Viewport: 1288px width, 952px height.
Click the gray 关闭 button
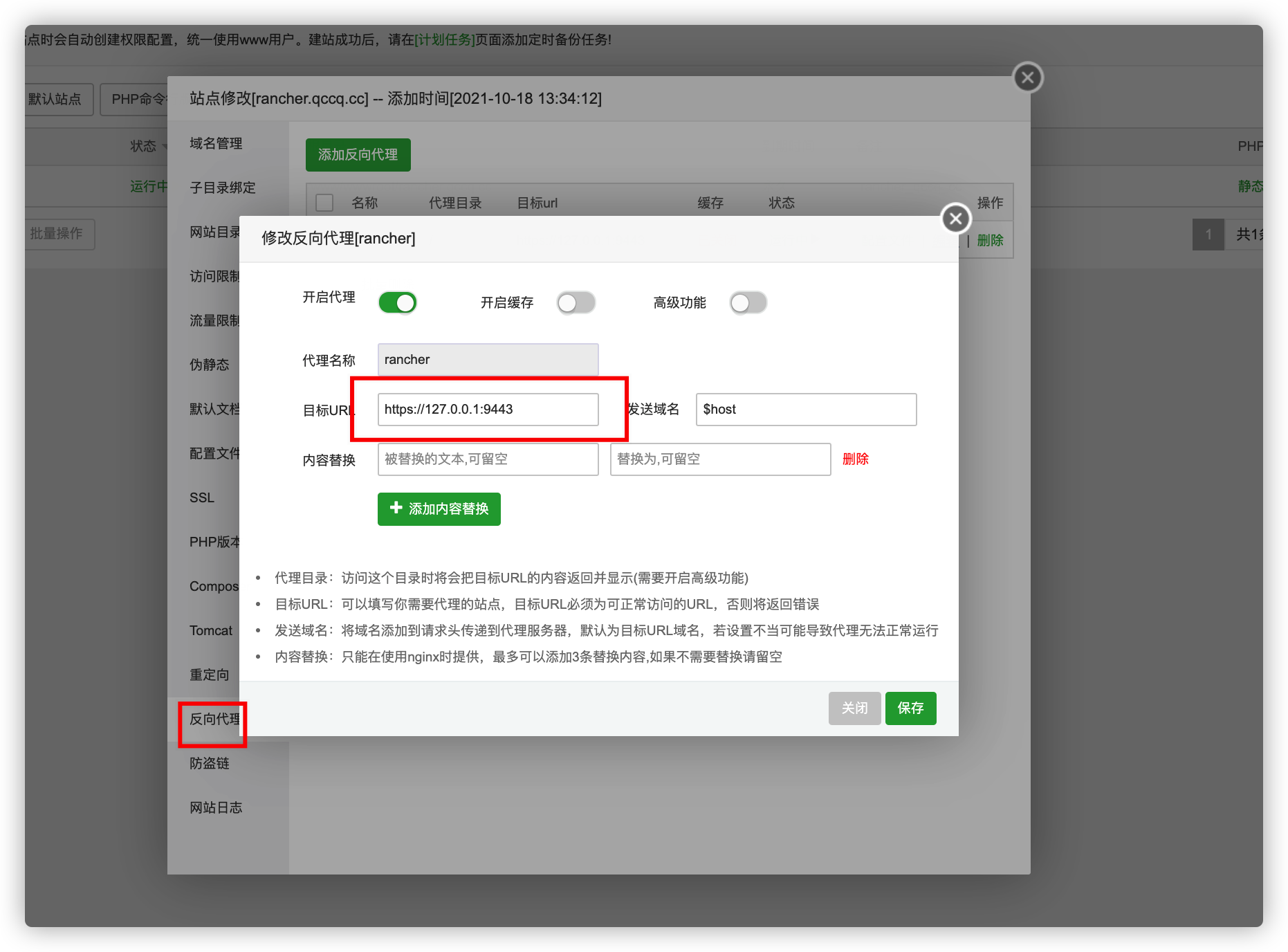pos(855,708)
